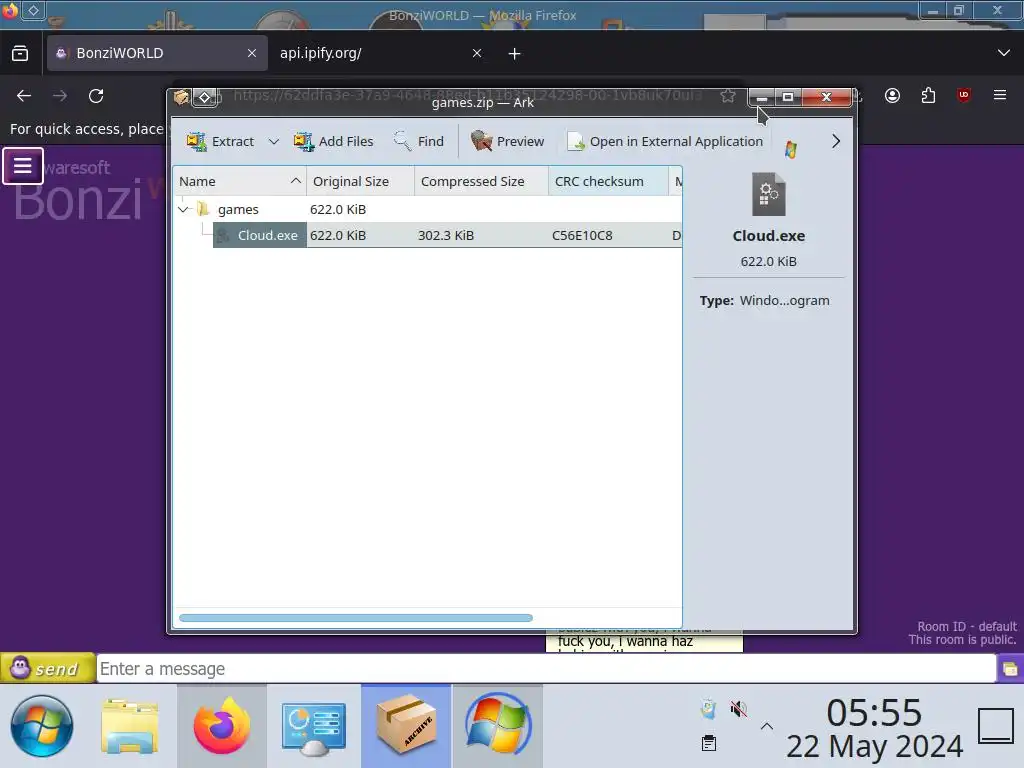
Task: Reload the page in Firefox
Action: [96, 96]
